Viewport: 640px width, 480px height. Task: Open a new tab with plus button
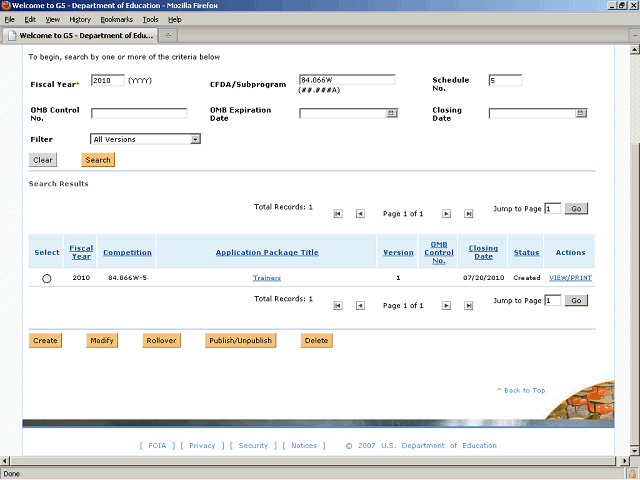168,36
